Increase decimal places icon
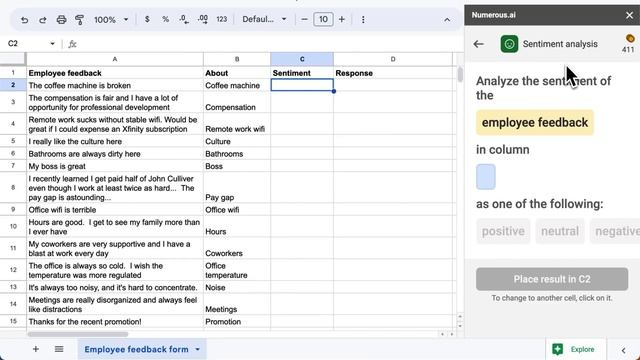Image resolution: width=640 pixels, height=360 pixels. click(202, 19)
